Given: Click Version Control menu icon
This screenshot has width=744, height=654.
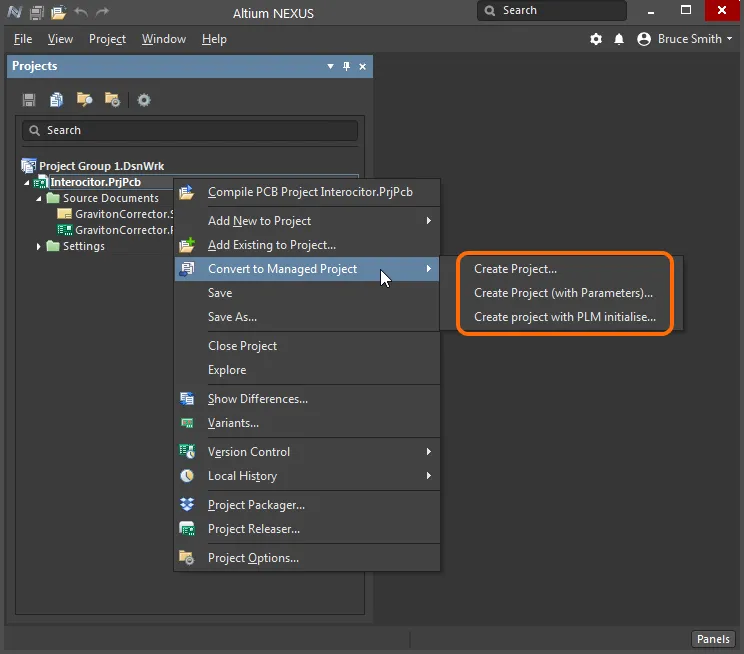Looking at the screenshot, I should [187, 451].
